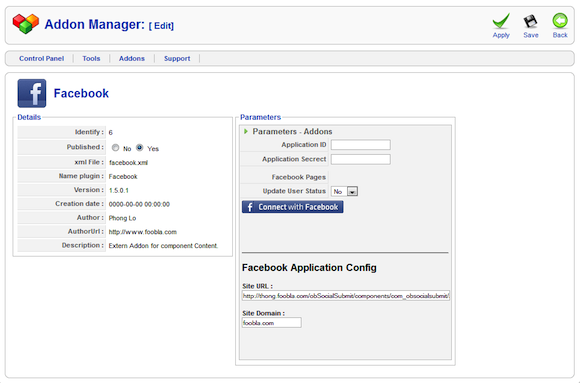
Task: Click the Facebook logo icon
Action: click(x=32, y=93)
